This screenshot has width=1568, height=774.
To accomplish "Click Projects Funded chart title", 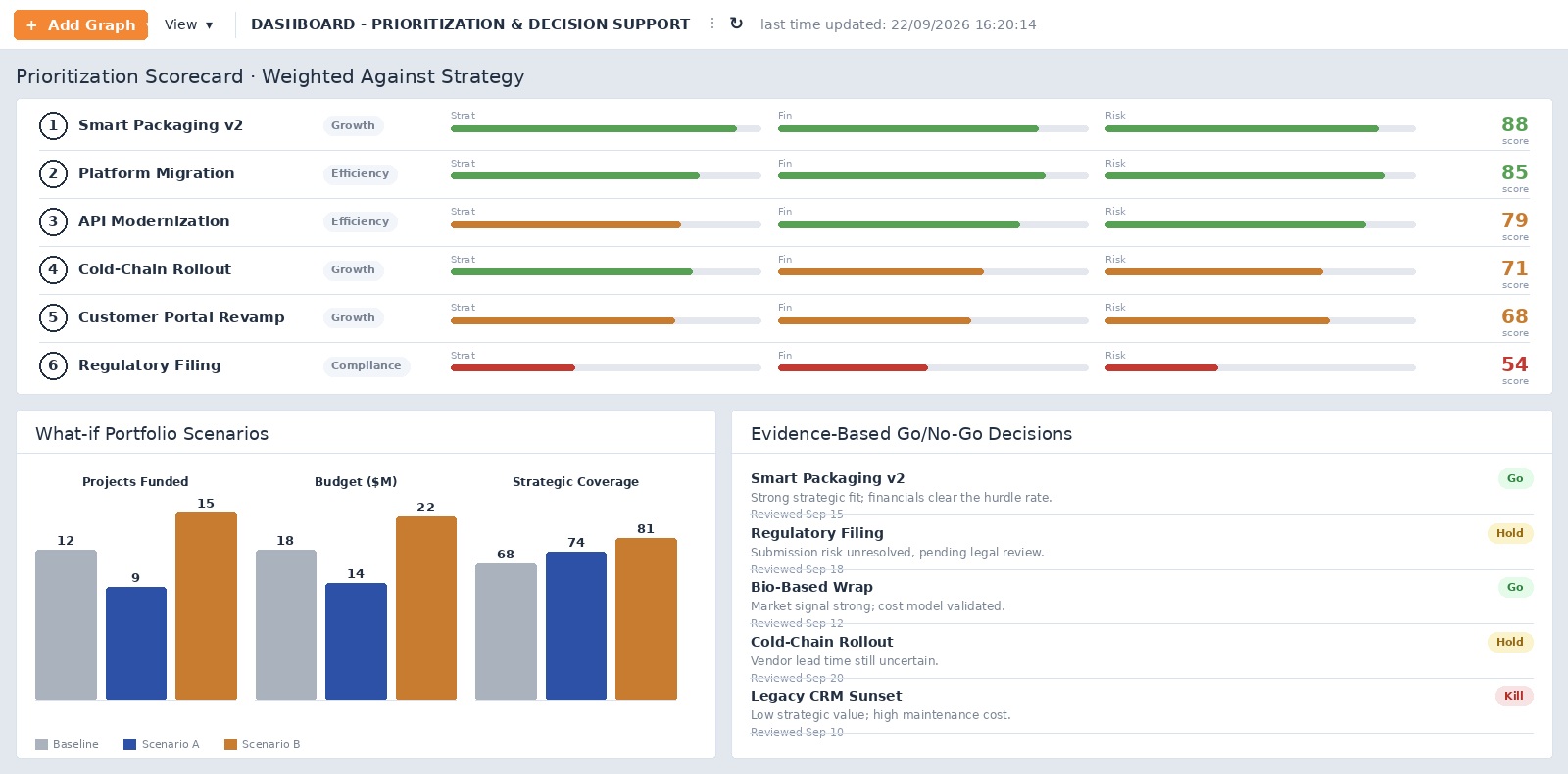I will point(135,482).
